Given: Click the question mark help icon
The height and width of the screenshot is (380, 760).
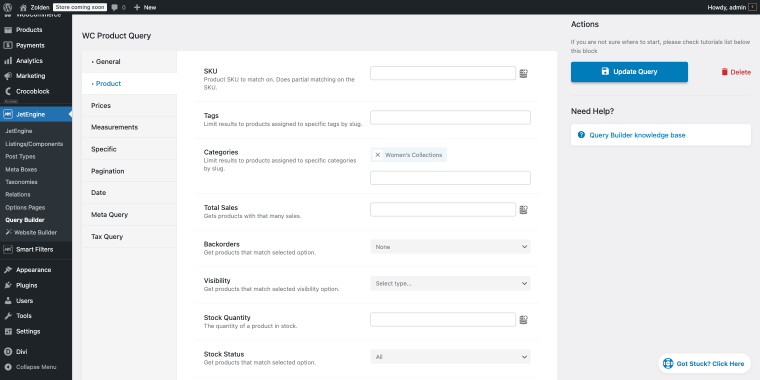Looking at the screenshot, I should click(581, 135).
